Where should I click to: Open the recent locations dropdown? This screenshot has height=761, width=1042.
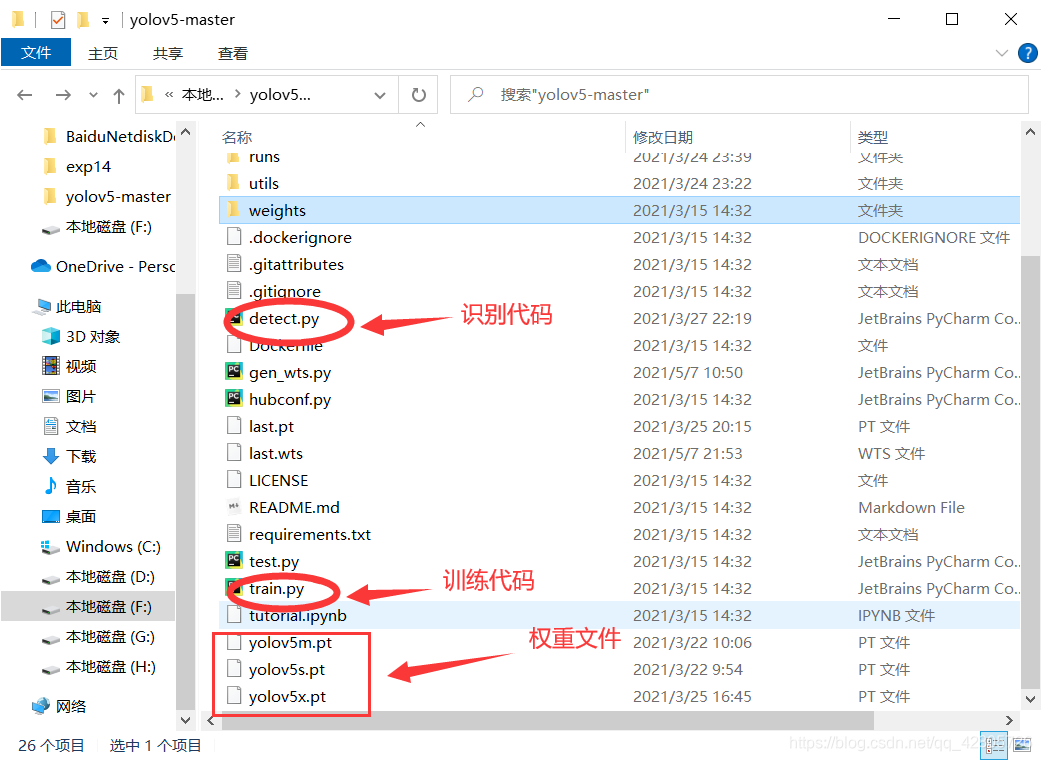(94, 95)
